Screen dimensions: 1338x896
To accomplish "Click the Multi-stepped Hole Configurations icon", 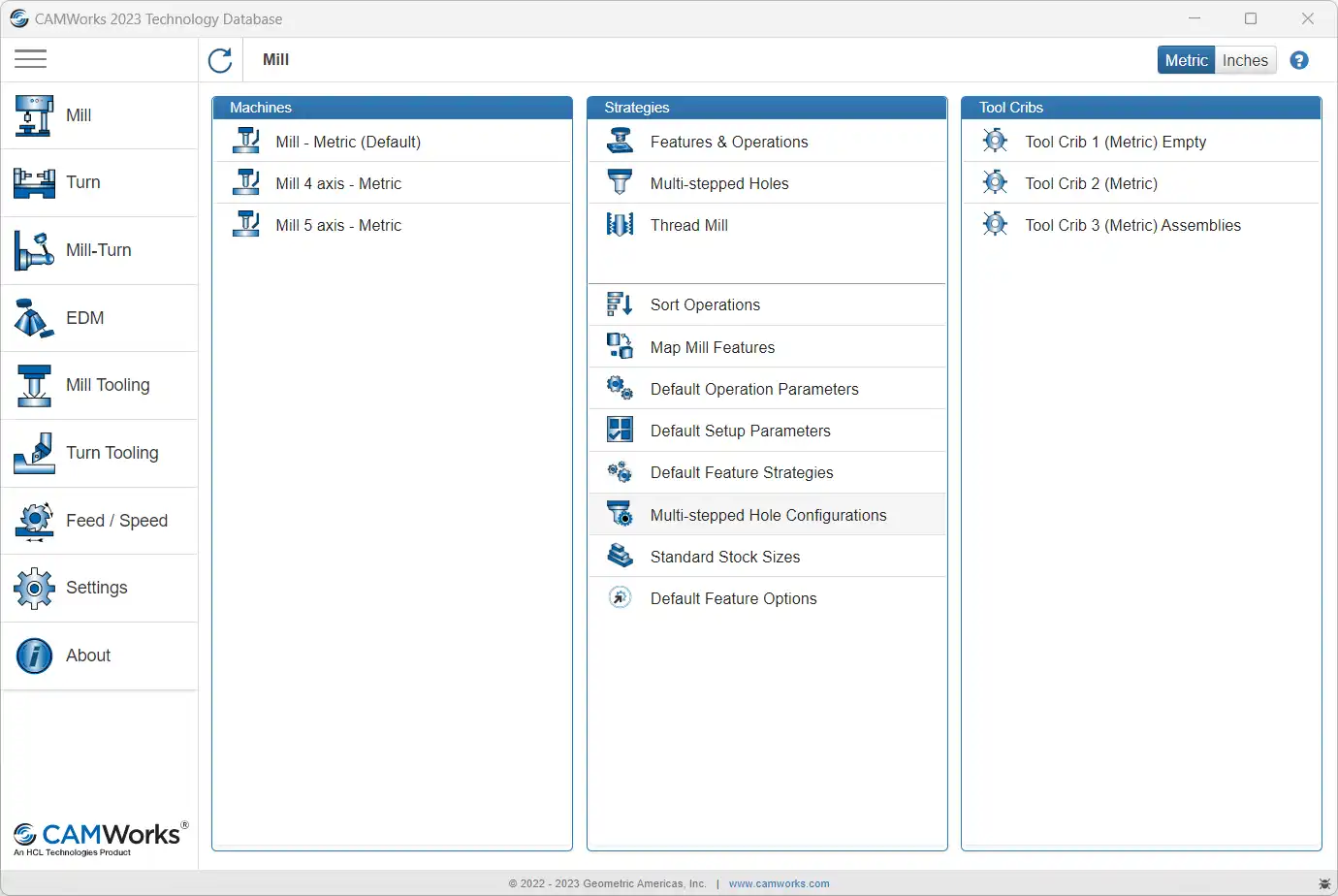I will [x=620, y=514].
